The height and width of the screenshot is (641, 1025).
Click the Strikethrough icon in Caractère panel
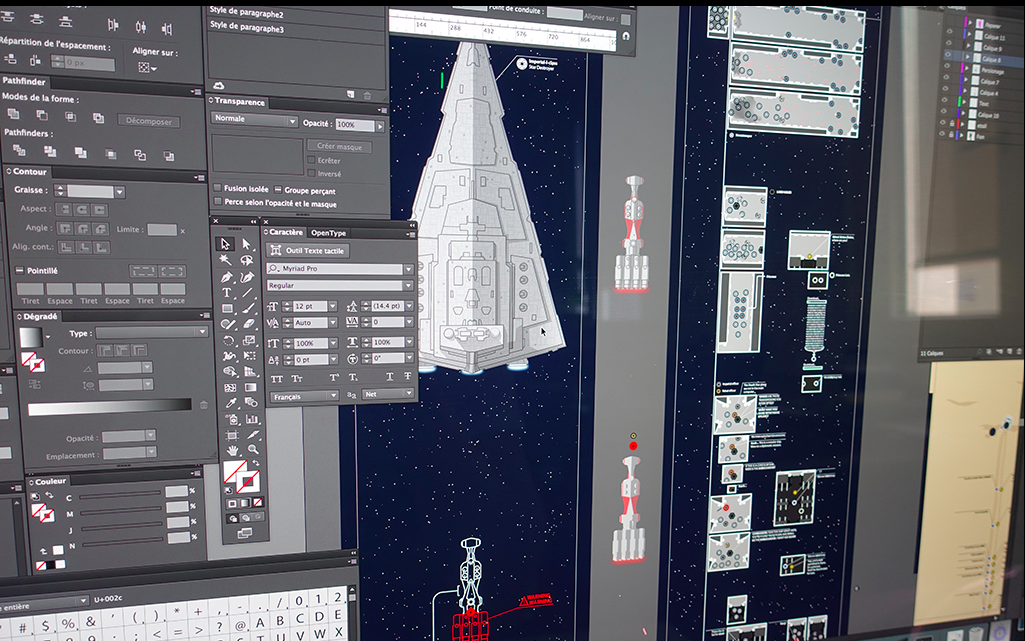pos(407,376)
